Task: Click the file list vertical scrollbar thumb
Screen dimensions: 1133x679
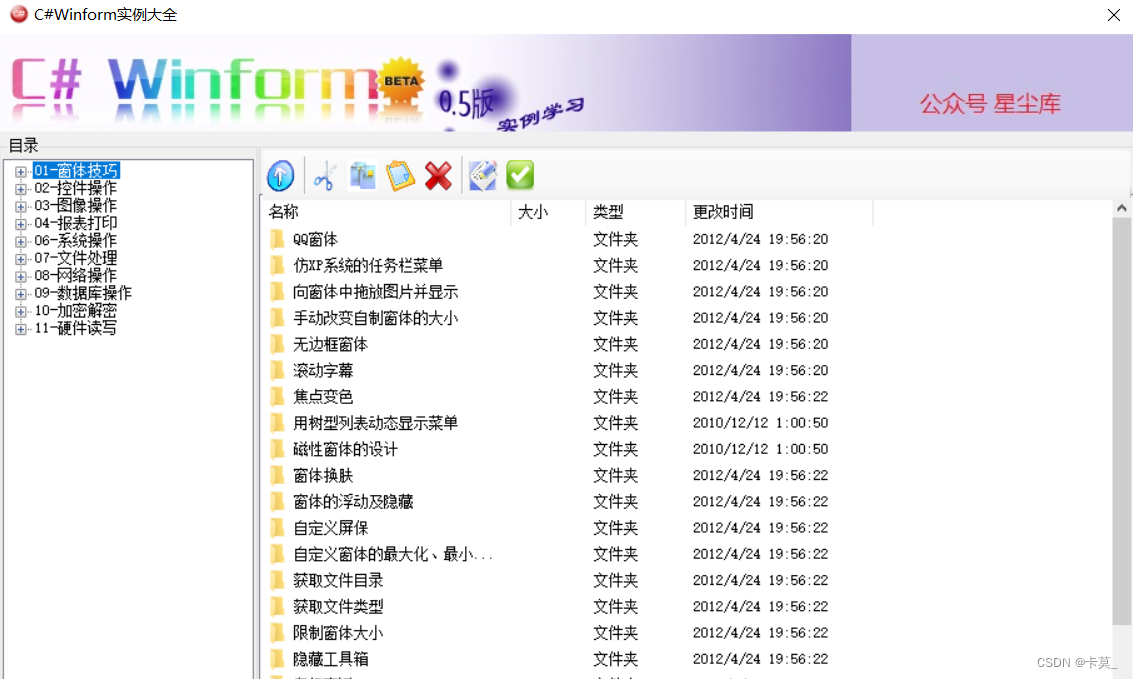Action: 1121,421
